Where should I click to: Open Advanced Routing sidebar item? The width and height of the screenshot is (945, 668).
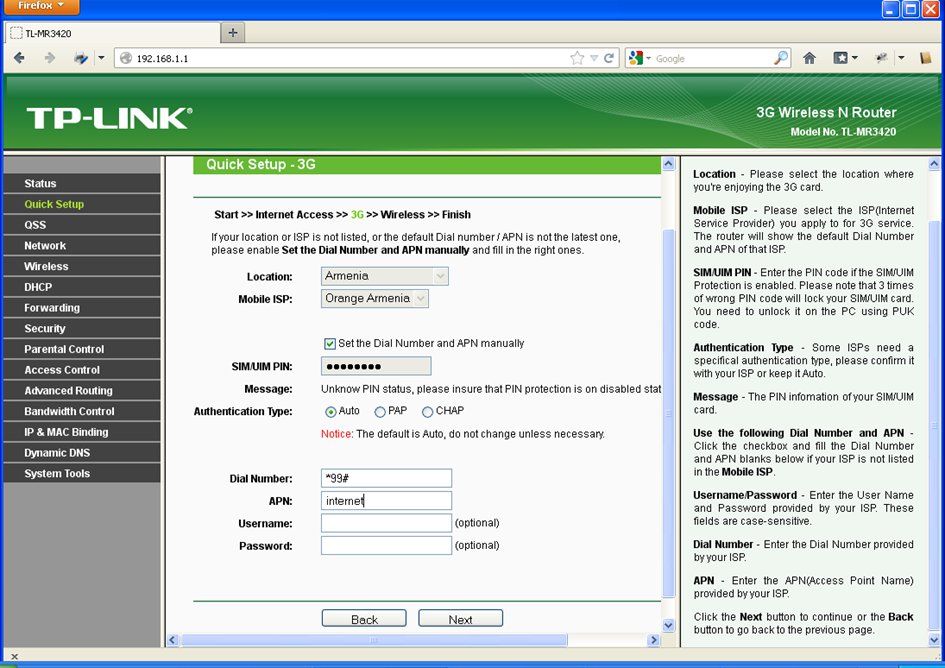coord(82,391)
